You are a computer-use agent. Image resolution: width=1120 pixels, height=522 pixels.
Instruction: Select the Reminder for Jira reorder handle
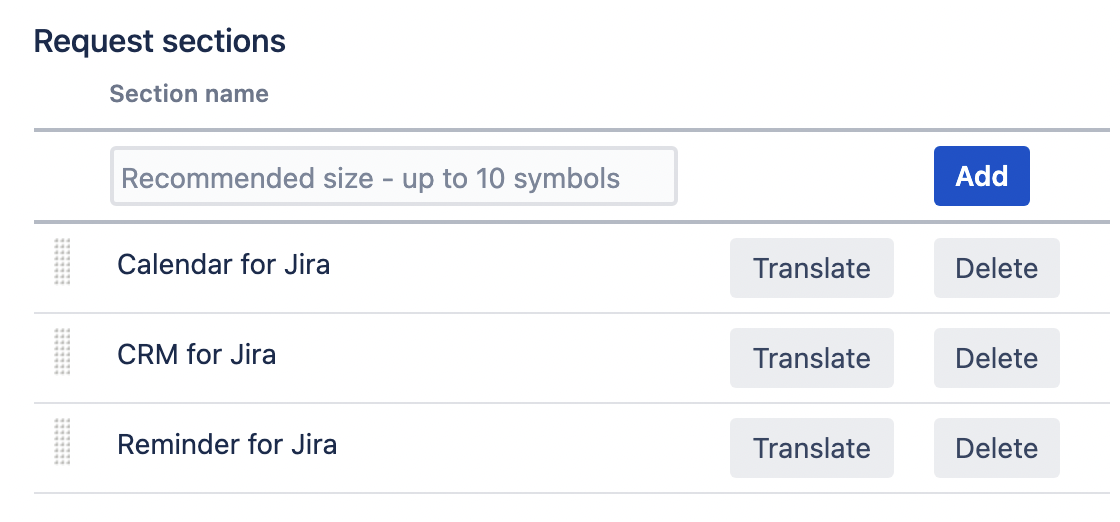[63, 443]
